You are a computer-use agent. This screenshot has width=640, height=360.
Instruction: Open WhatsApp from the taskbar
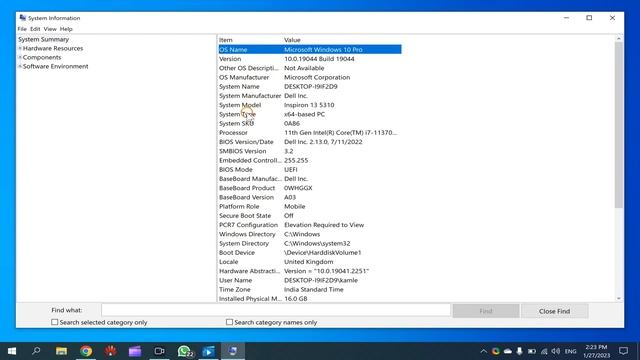coord(184,351)
